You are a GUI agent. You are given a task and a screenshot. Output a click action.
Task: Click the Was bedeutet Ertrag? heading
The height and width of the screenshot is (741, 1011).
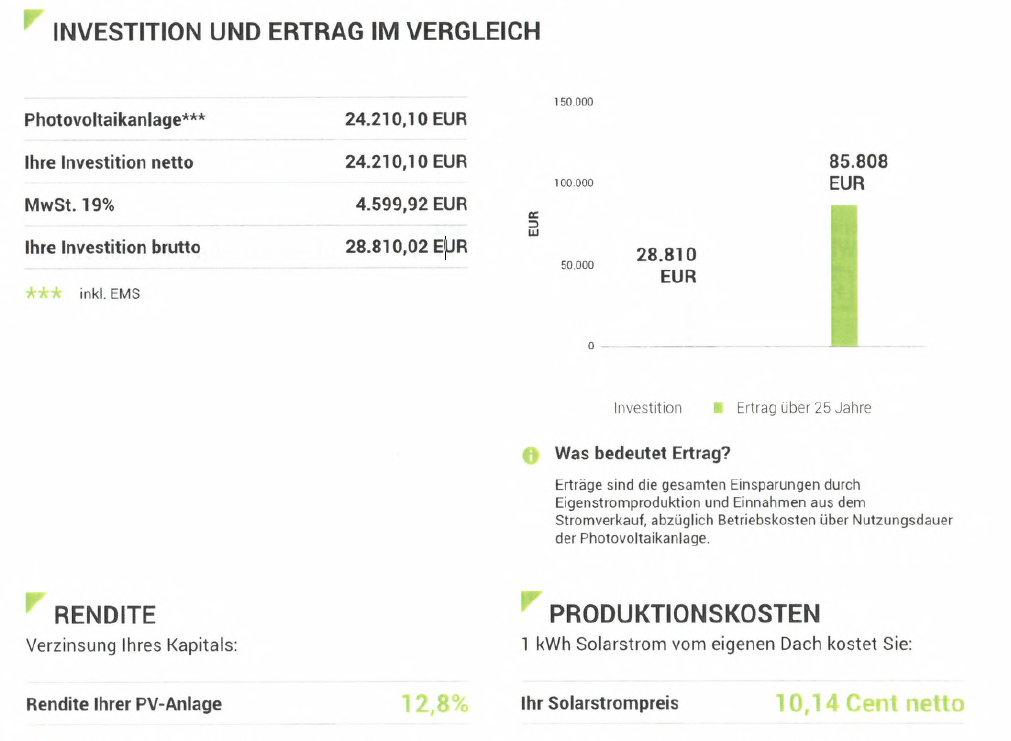[642, 453]
